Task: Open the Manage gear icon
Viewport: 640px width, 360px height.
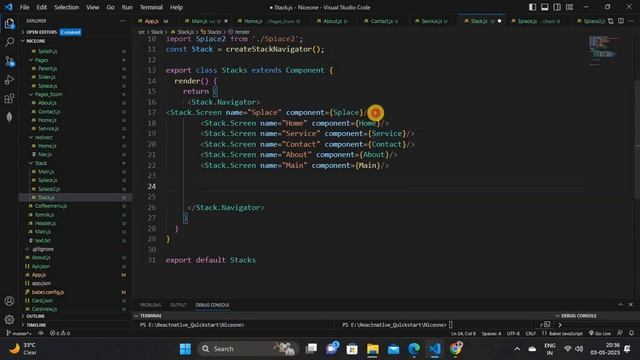Action: tap(9, 320)
